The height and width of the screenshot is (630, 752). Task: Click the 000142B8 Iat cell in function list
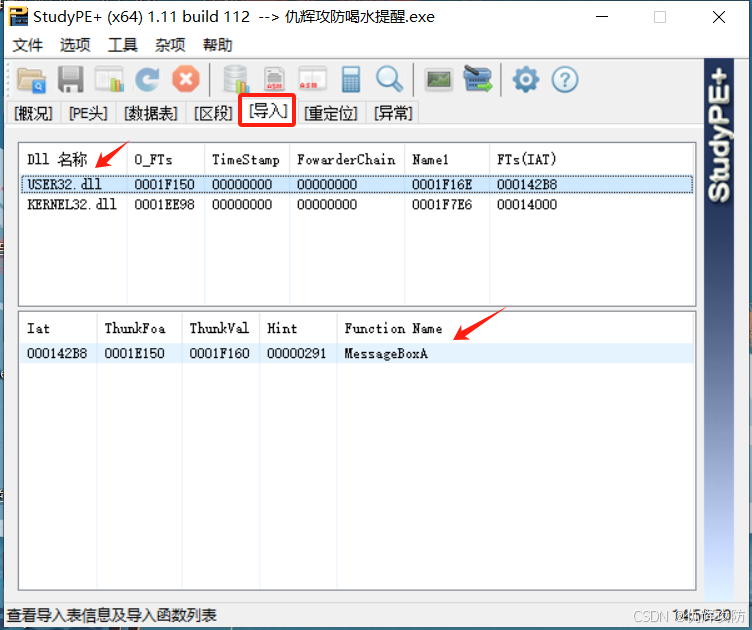pos(57,354)
